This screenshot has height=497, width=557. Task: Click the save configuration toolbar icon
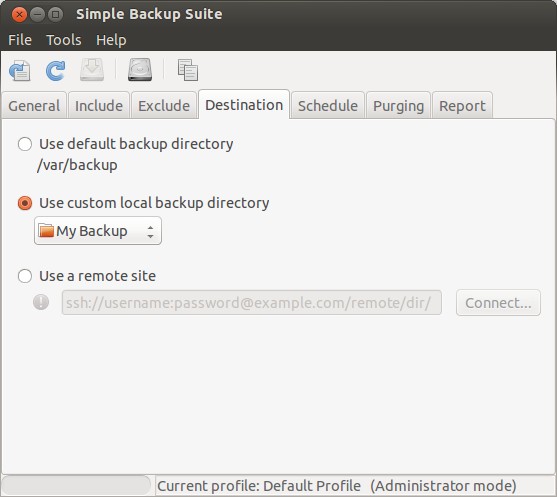pos(20,70)
